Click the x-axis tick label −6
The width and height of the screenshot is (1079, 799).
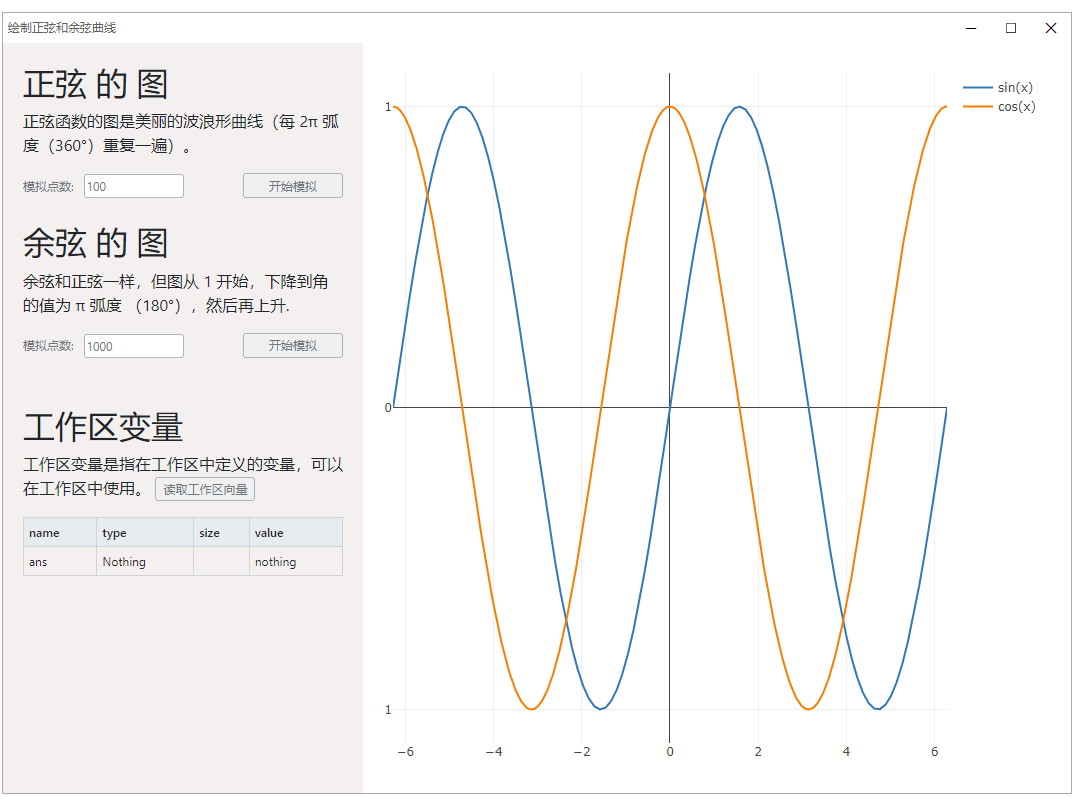point(406,752)
